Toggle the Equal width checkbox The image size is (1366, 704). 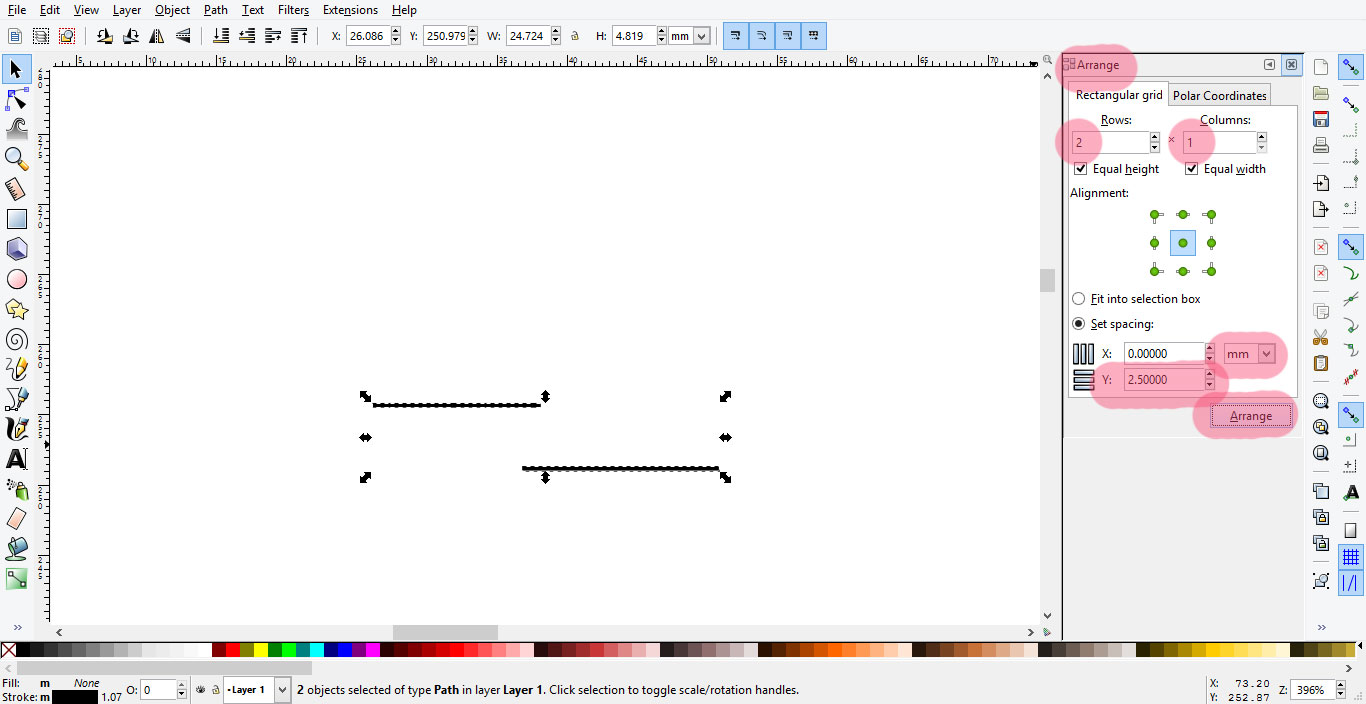click(1191, 169)
